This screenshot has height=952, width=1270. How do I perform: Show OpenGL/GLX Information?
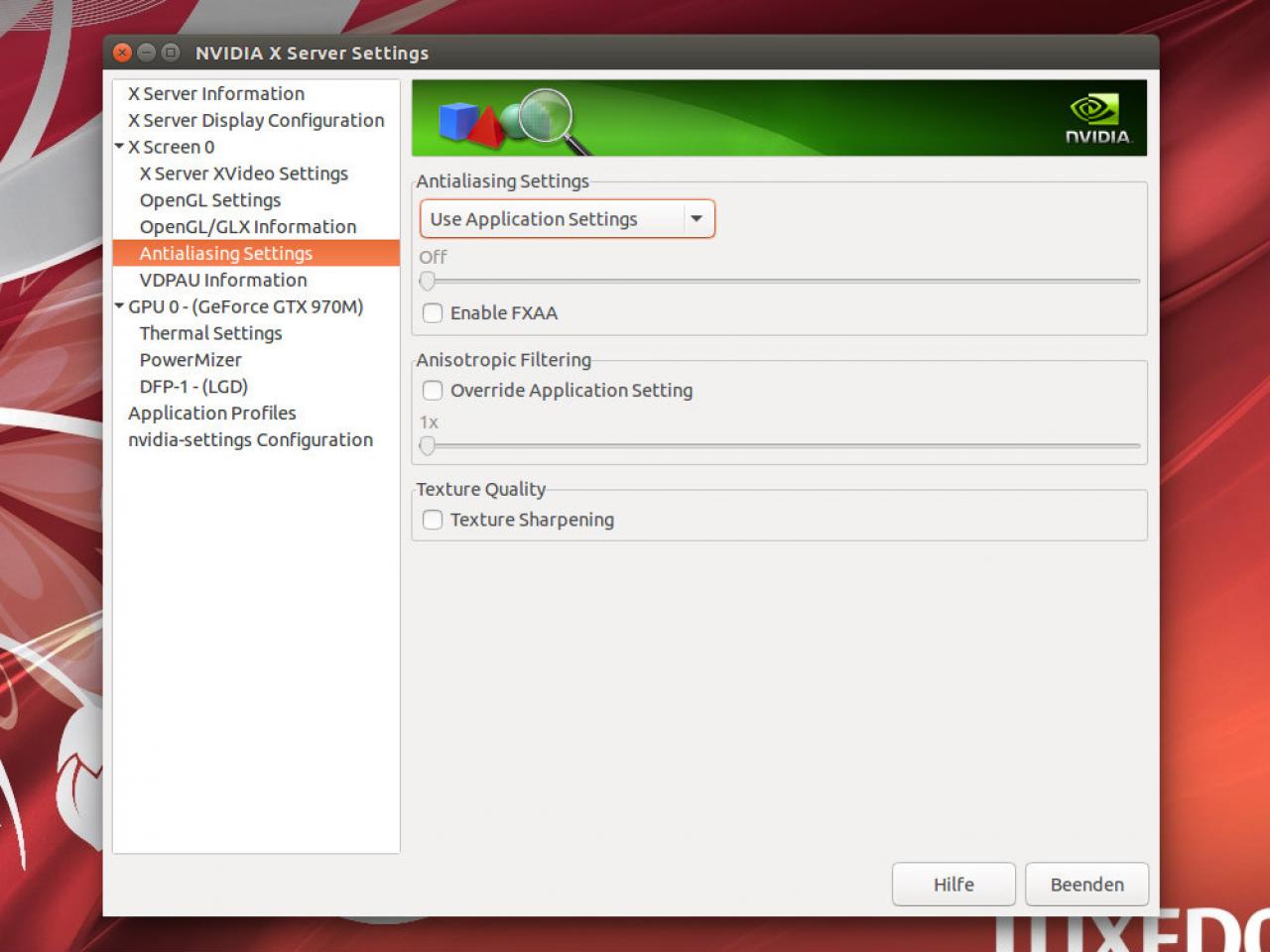click(x=248, y=227)
